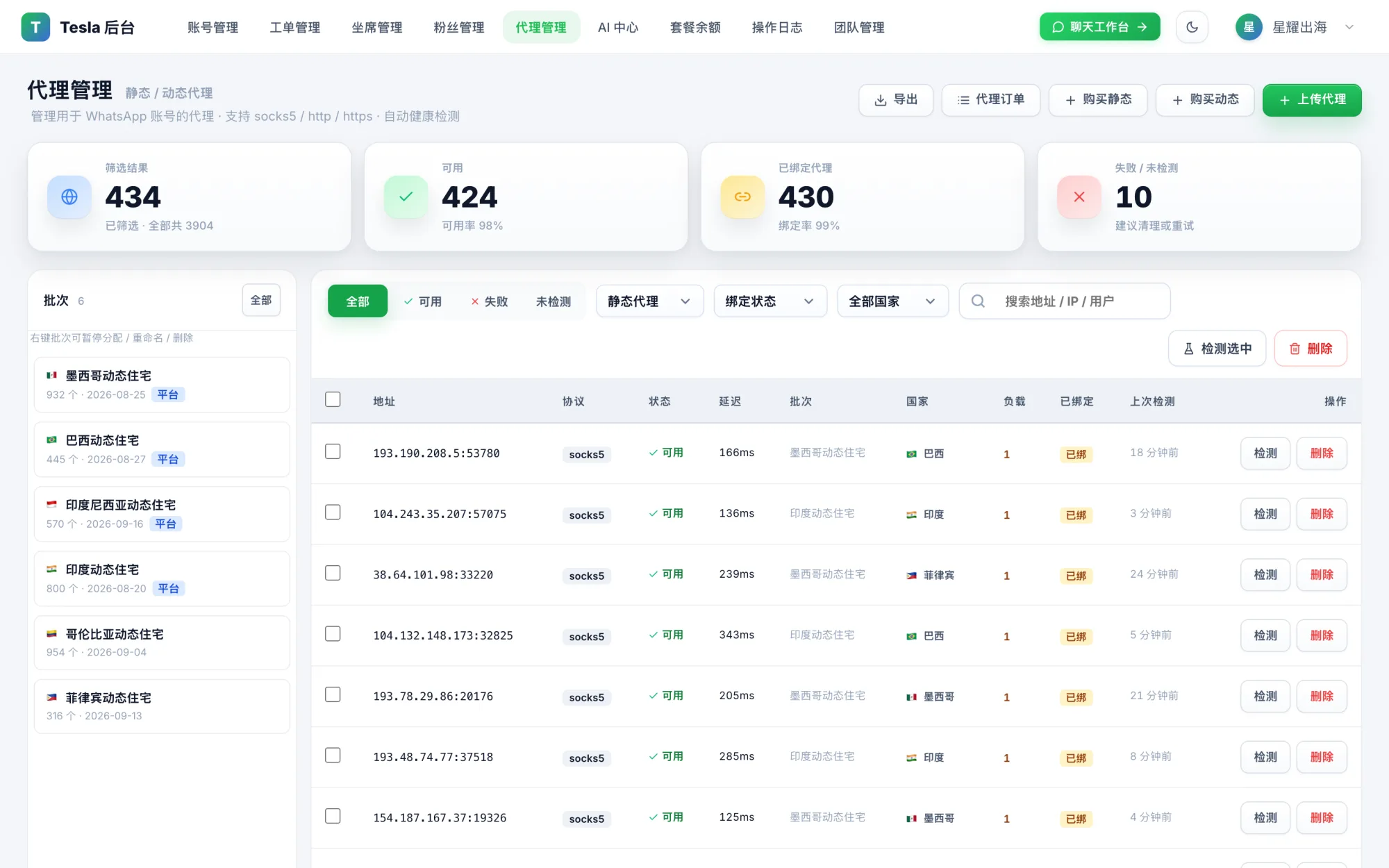Select the 全部 status filter tab

358,301
